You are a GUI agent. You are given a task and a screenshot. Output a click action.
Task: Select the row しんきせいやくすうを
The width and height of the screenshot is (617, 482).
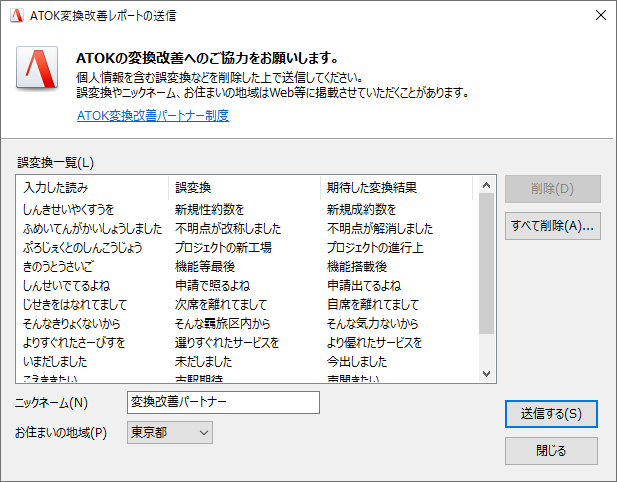(x=247, y=210)
